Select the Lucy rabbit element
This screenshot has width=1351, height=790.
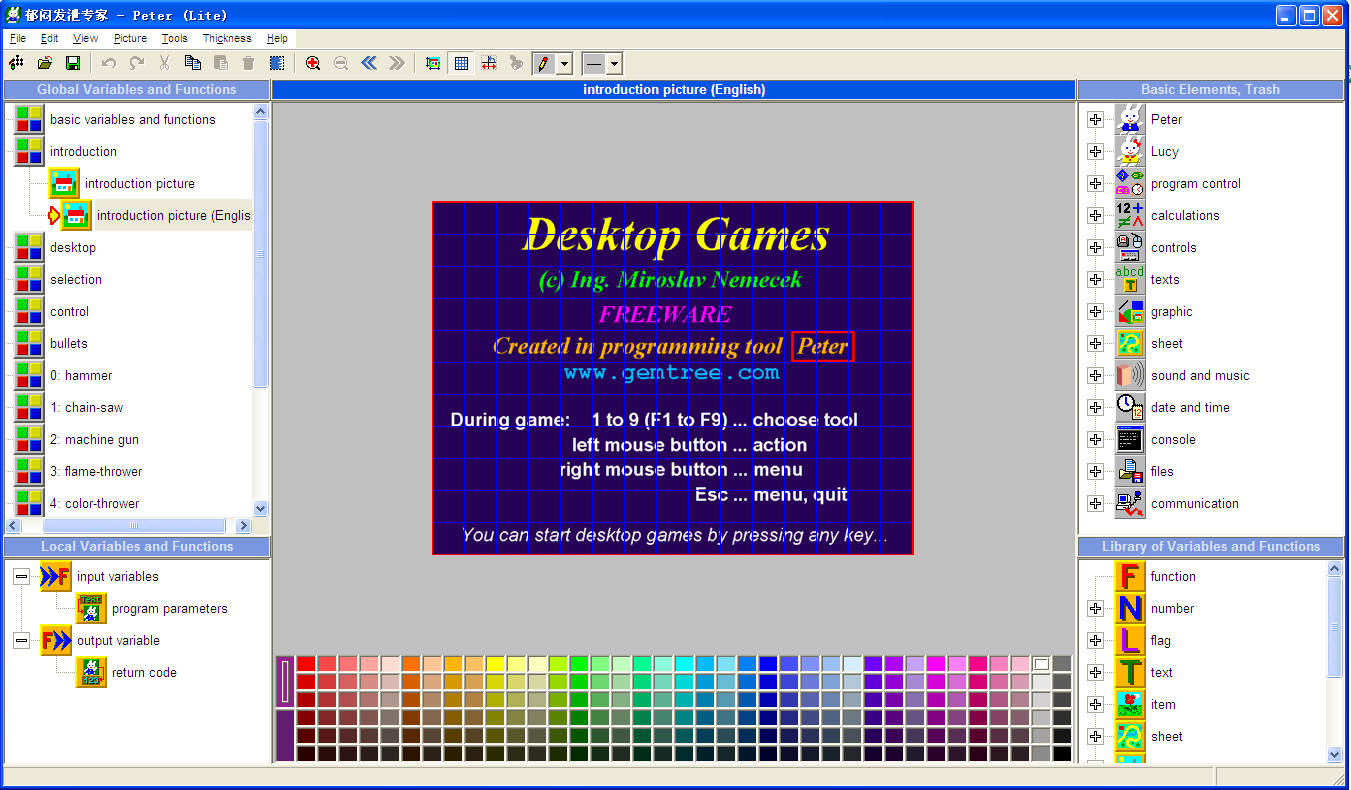coord(1164,151)
